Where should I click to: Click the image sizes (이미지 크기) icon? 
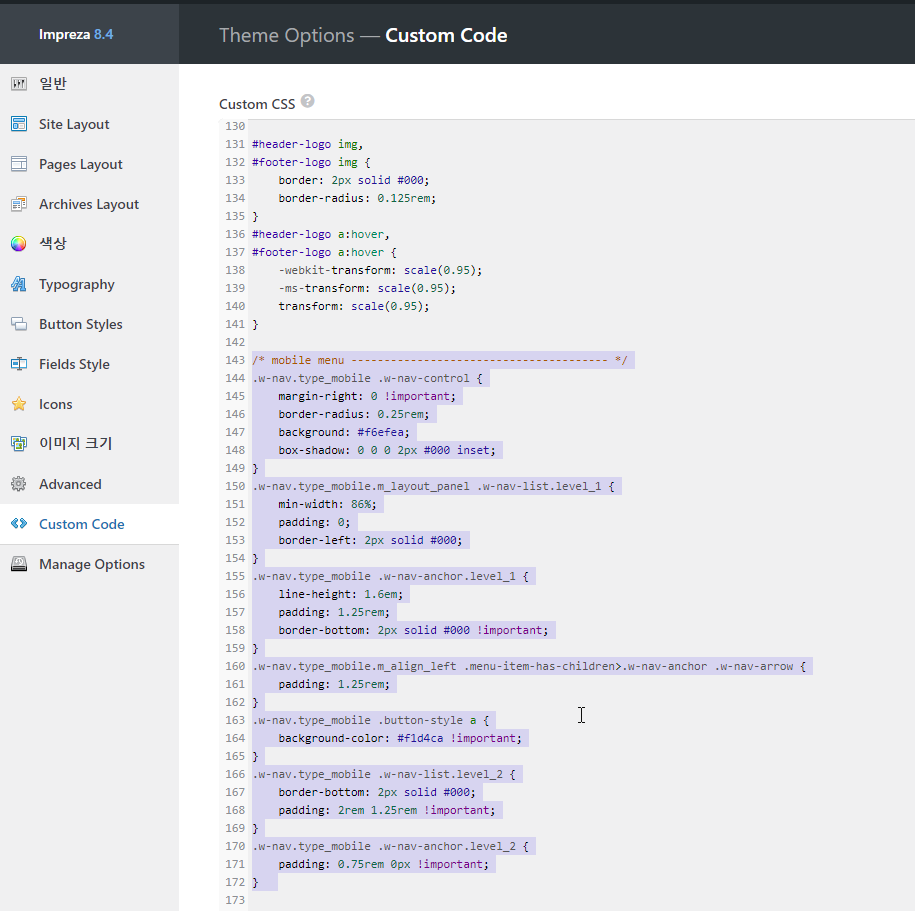point(19,444)
